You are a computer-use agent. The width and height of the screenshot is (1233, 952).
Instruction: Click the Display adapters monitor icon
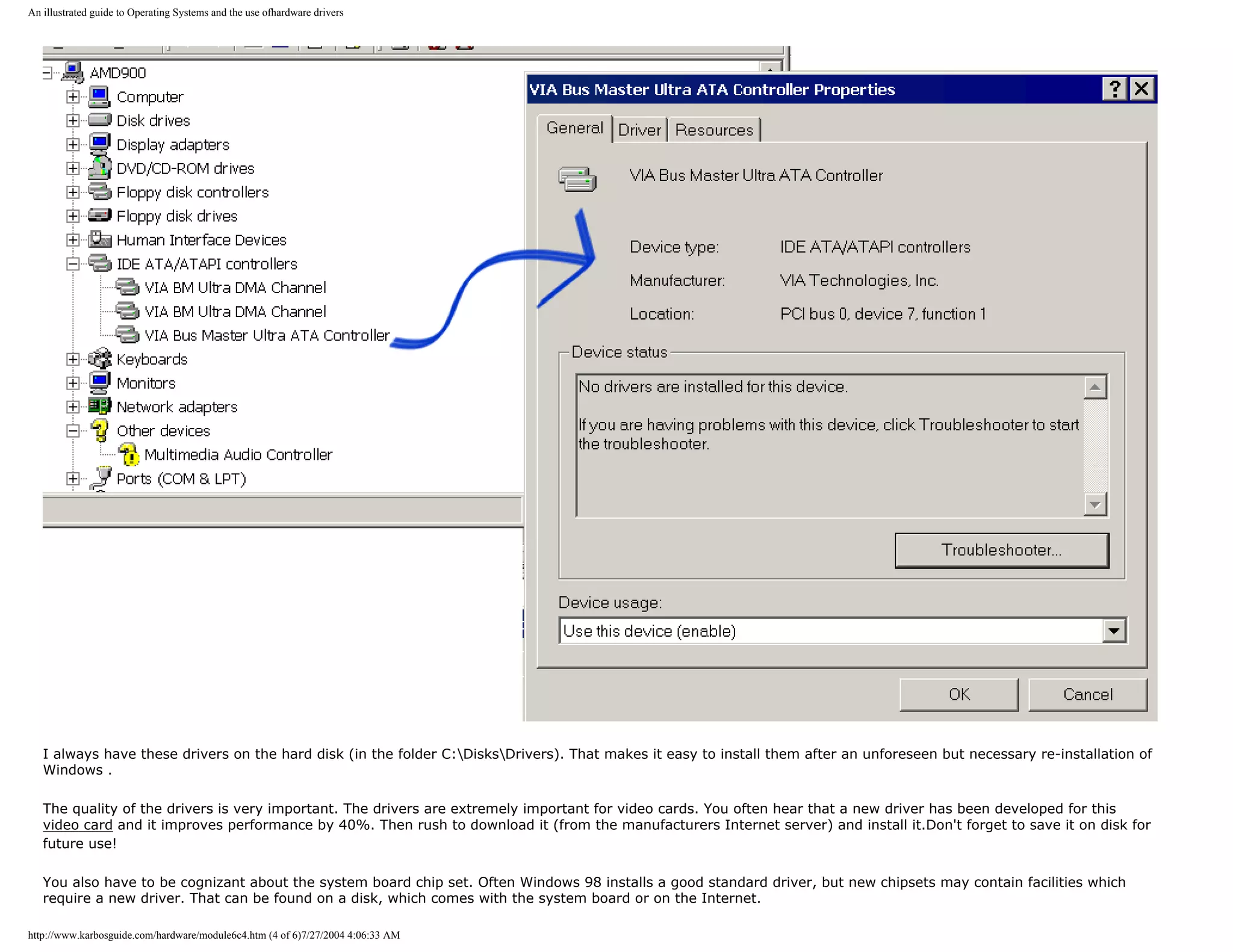point(99,144)
